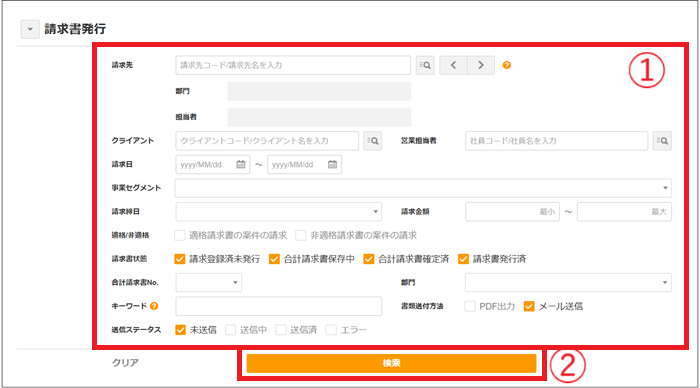
Task: Check the 送信済 status checkbox
Action: tap(281, 330)
